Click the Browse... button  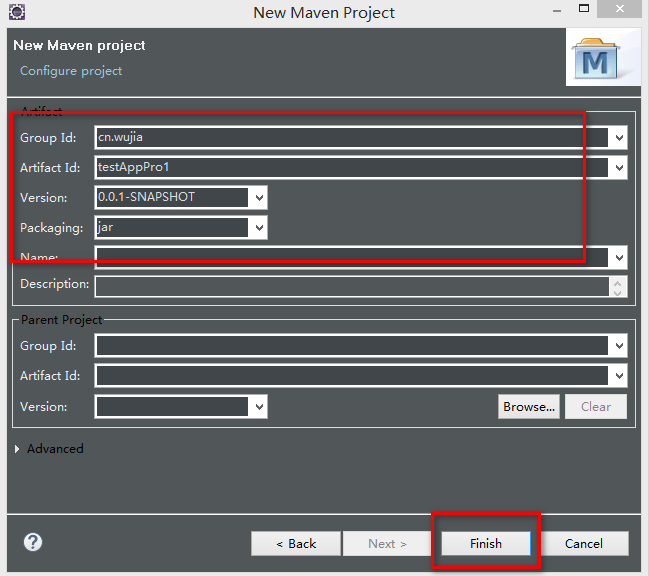click(x=529, y=407)
